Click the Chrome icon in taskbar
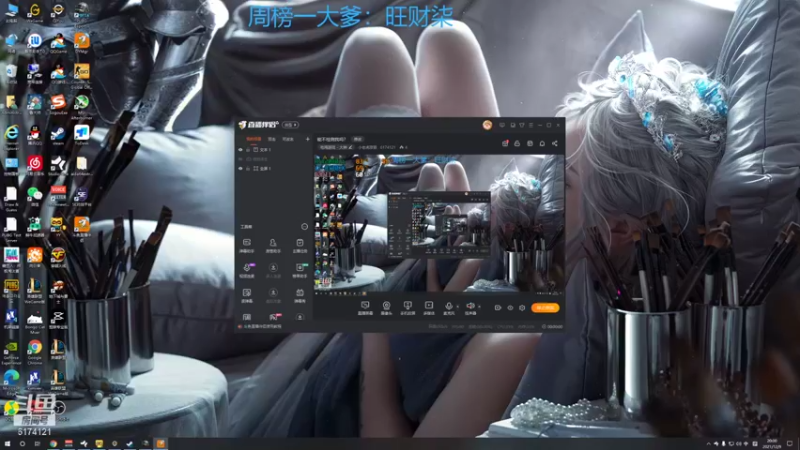Image resolution: width=800 pixels, height=450 pixels. click(x=53, y=444)
